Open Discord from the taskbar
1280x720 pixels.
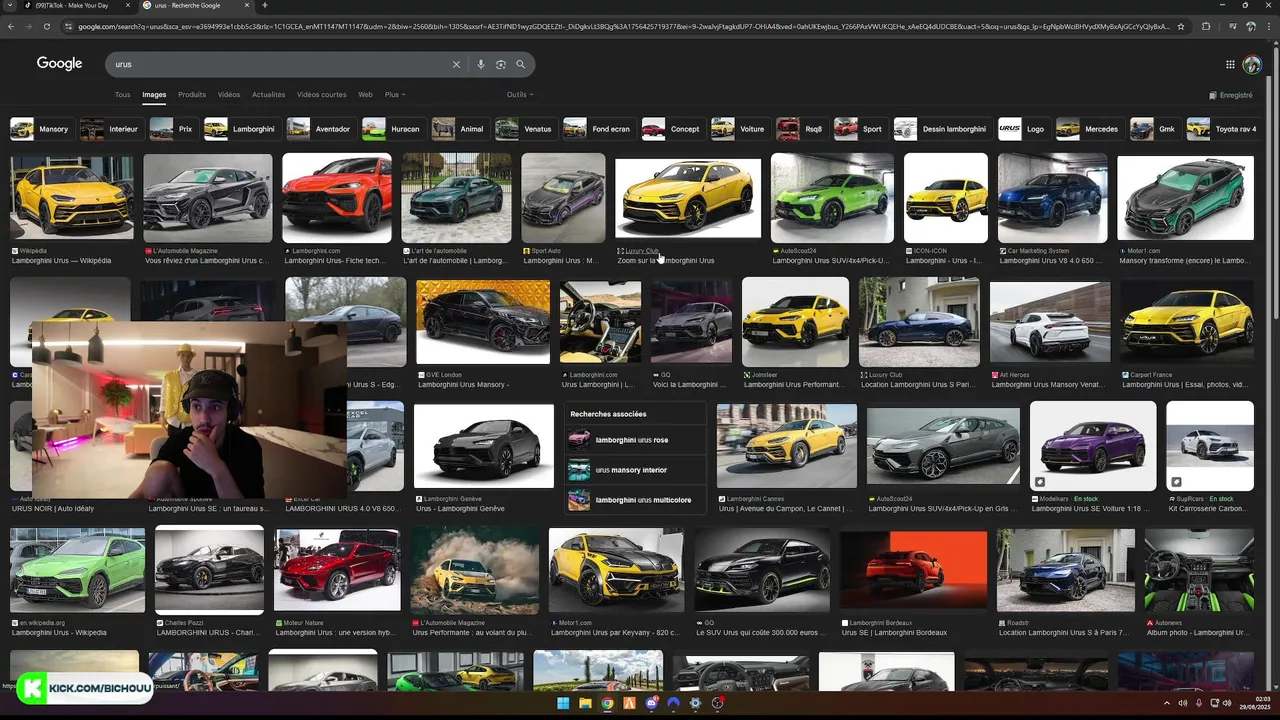click(651, 704)
